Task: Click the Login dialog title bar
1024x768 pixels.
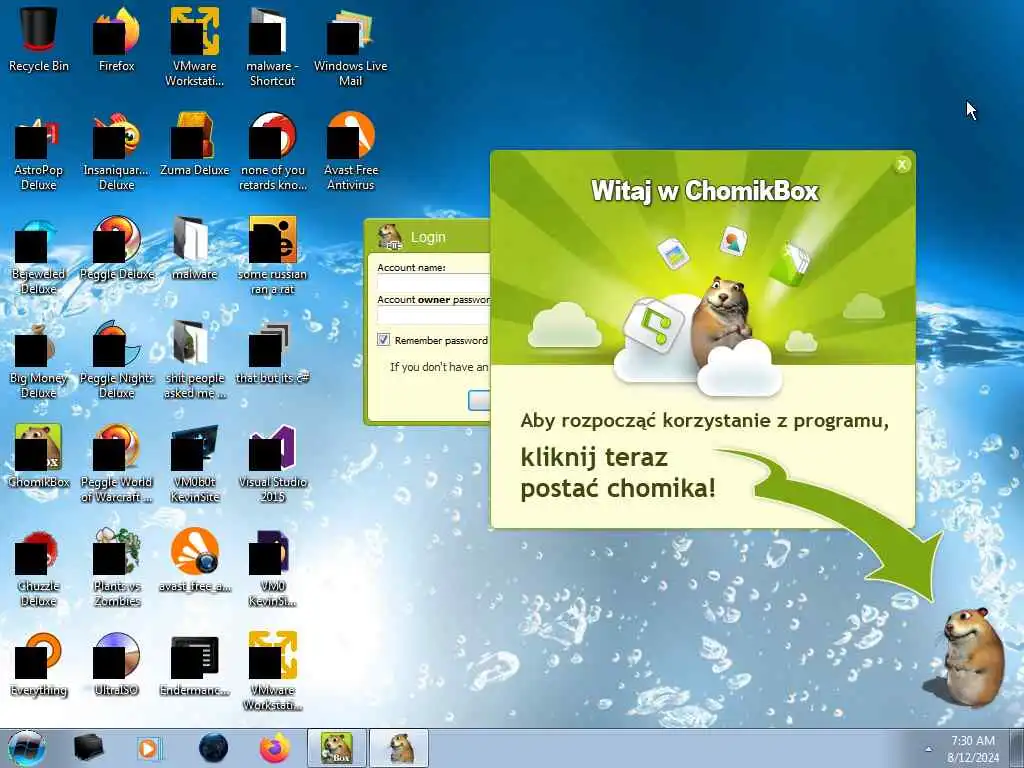Action: [x=428, y=237]
